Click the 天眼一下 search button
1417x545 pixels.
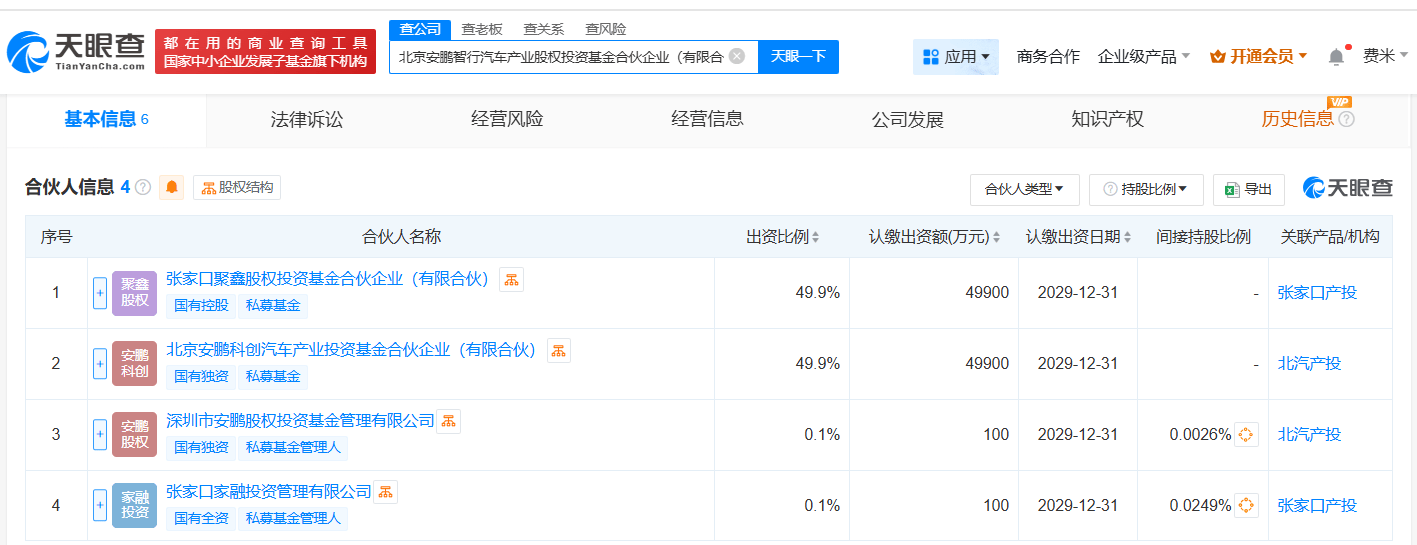pos(798,57)
